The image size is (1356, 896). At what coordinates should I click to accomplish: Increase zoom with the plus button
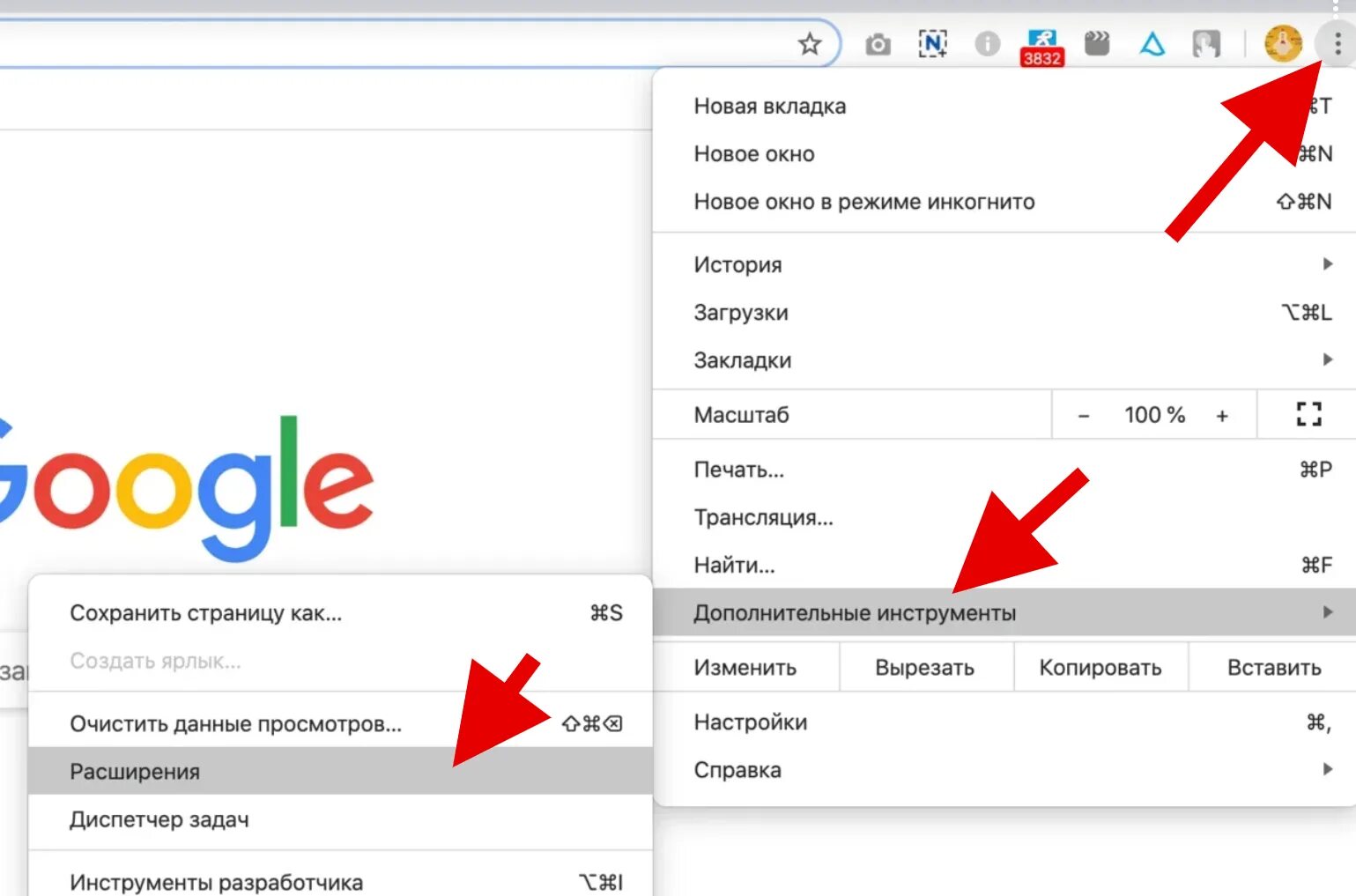pyautogui.click(x=1222, y=416)
